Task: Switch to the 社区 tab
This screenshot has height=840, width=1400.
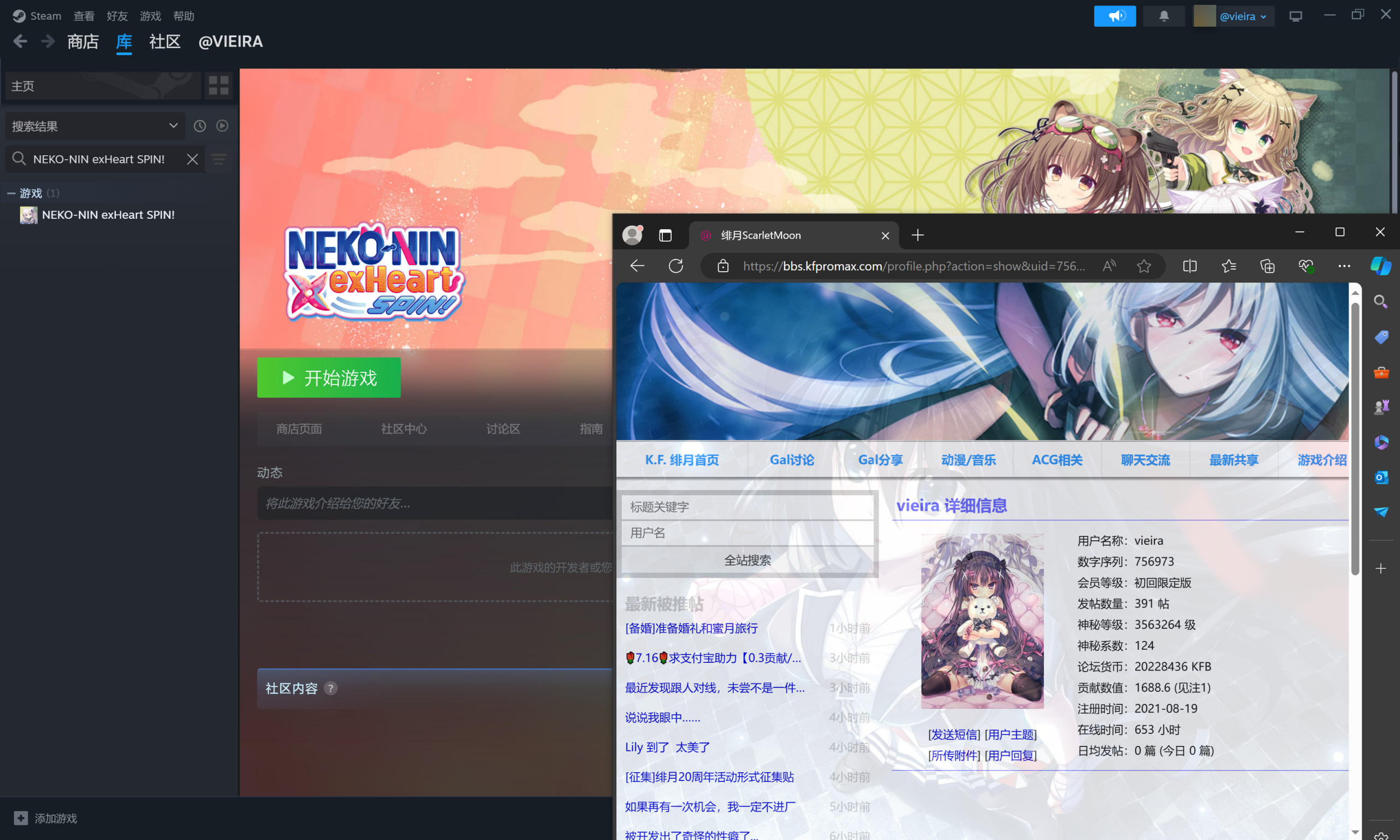Action: click(165, 42)
